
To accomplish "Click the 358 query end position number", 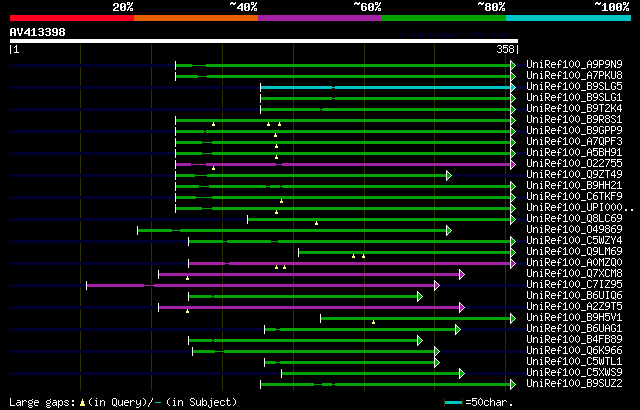I will [x=505, y=49].
